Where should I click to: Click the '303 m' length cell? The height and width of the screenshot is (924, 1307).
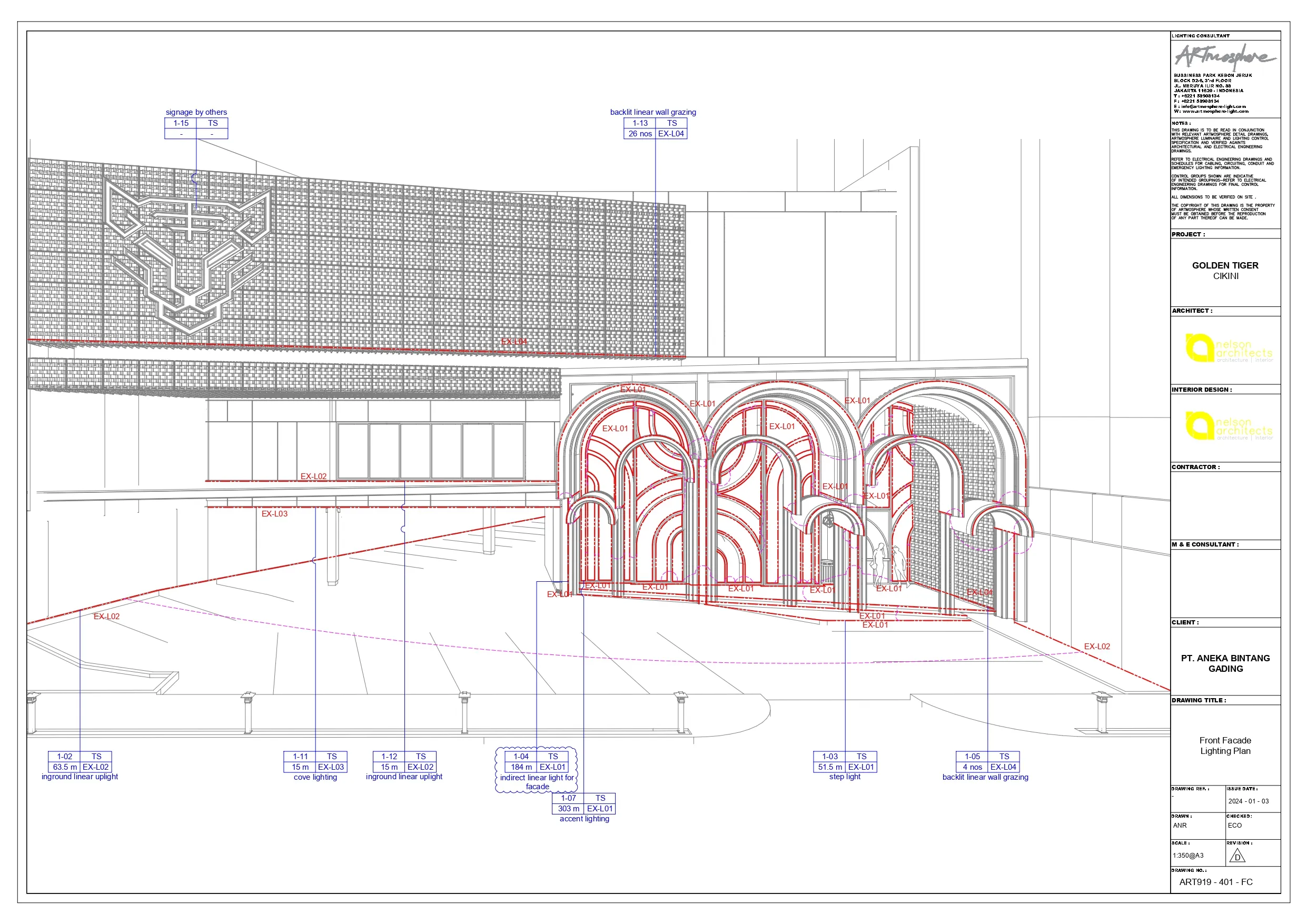(568, 808)
